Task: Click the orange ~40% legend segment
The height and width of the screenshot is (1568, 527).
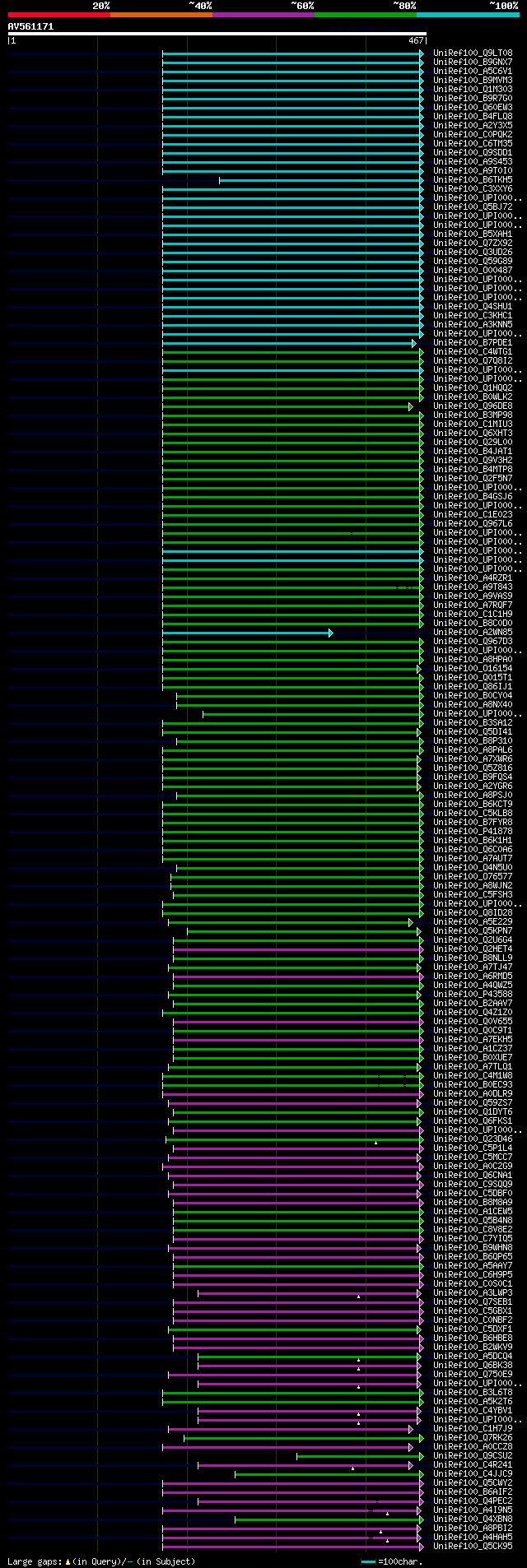Action: [161, 15]
